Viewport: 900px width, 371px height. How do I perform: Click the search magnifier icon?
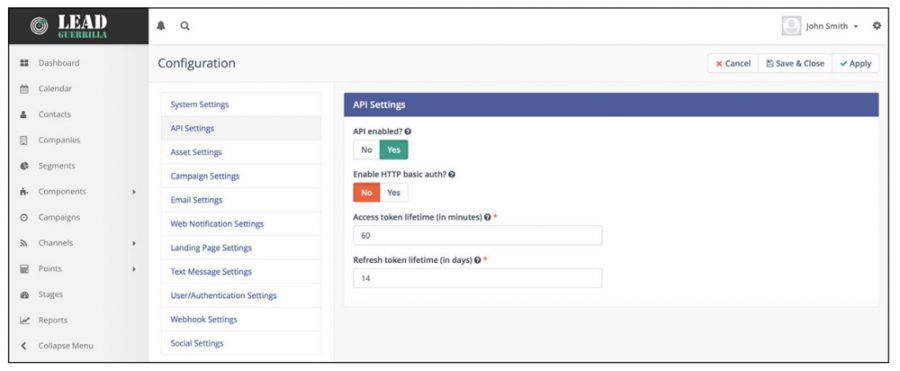coord(185,26)
